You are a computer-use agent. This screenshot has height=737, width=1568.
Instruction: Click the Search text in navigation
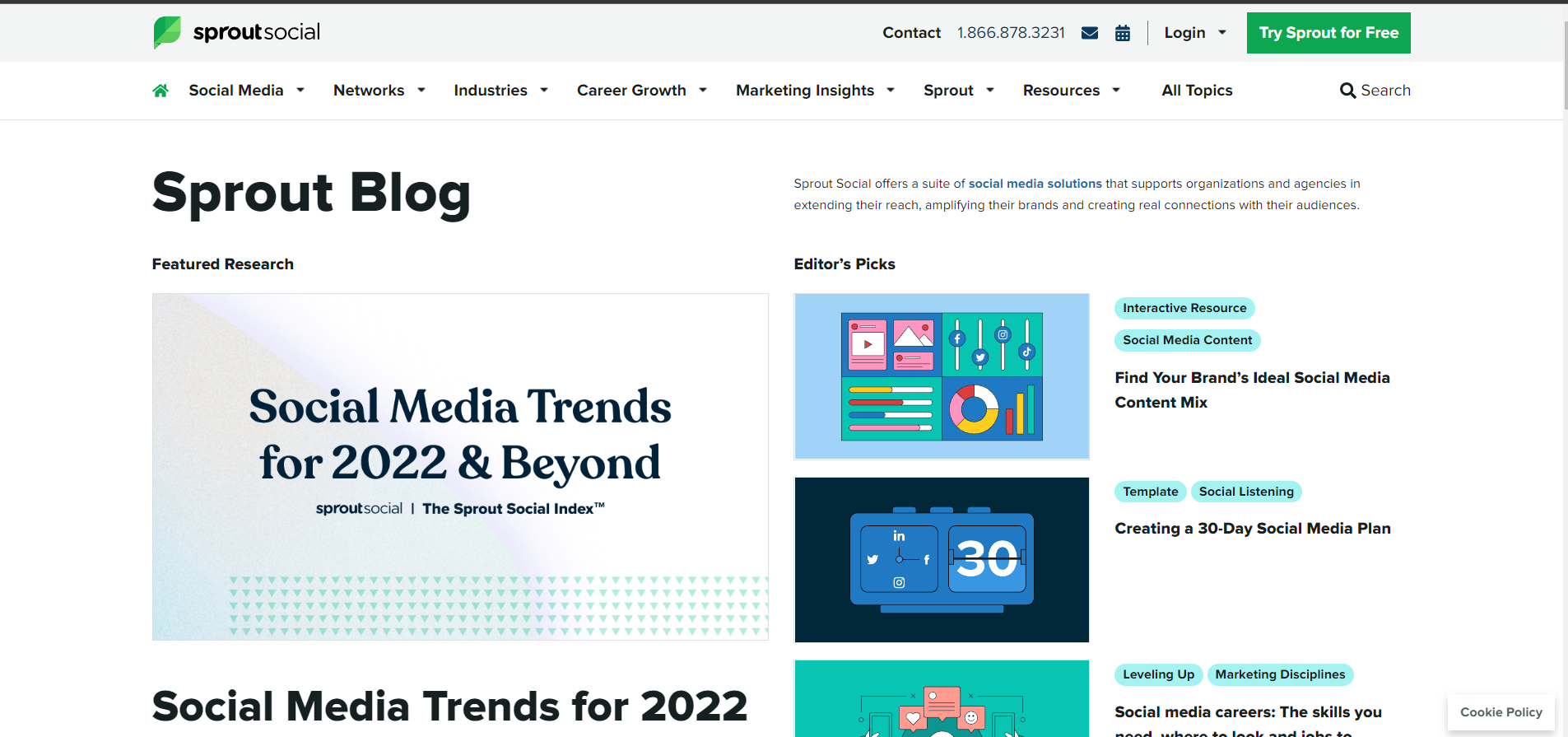1385,91
